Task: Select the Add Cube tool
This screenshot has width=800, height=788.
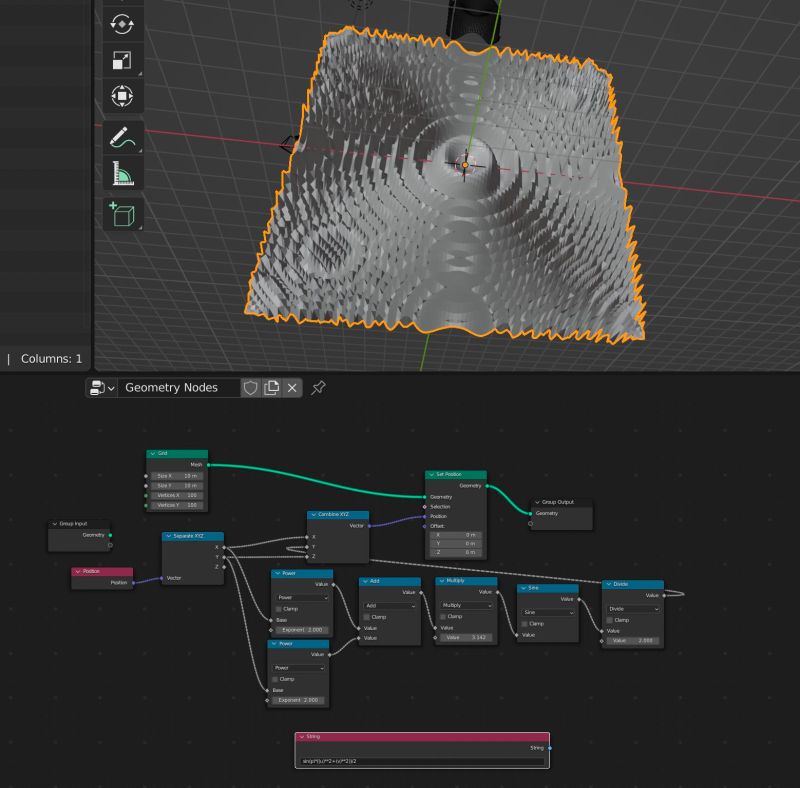Action: (x=125, y=214)
